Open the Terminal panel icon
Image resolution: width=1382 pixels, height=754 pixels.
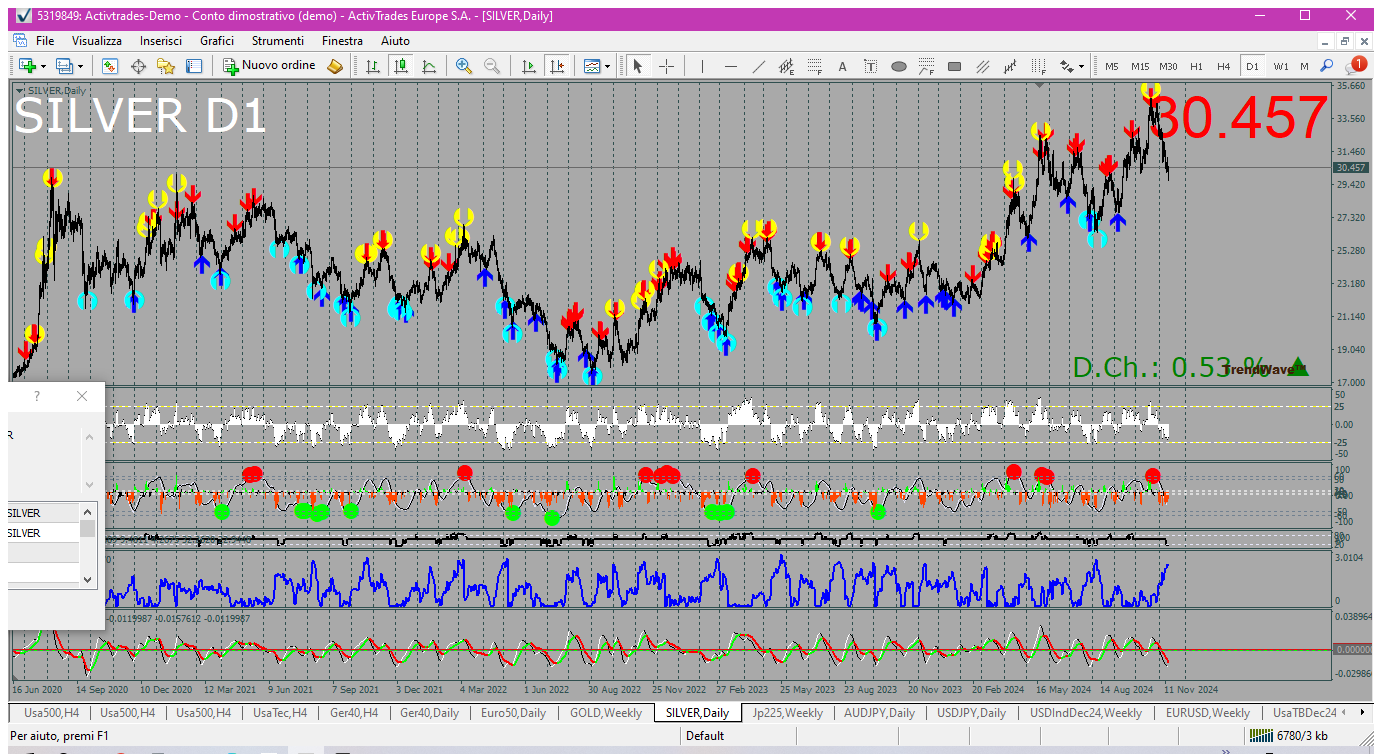[x=194, y=66]
